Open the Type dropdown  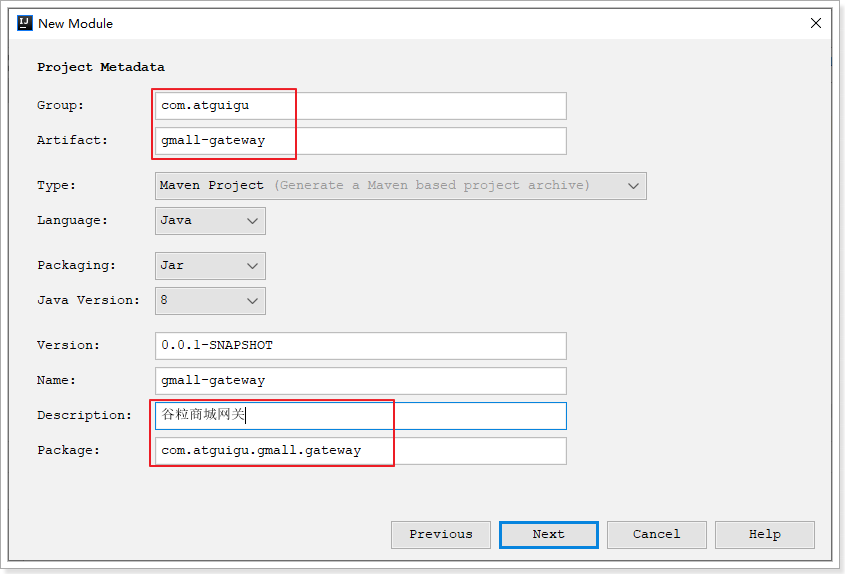coord(400,185)
